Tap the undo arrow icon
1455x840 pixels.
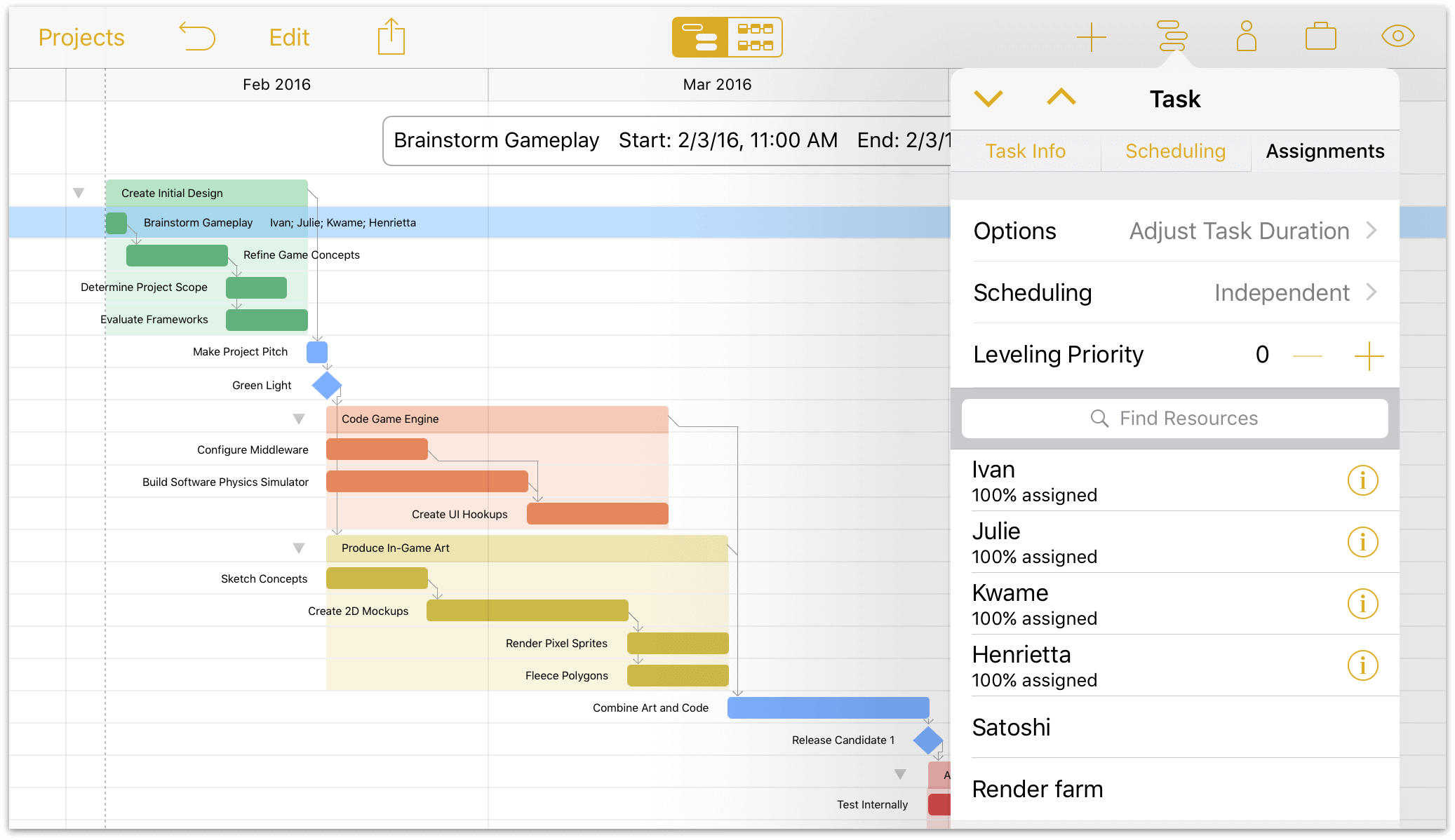click(197, 36)
